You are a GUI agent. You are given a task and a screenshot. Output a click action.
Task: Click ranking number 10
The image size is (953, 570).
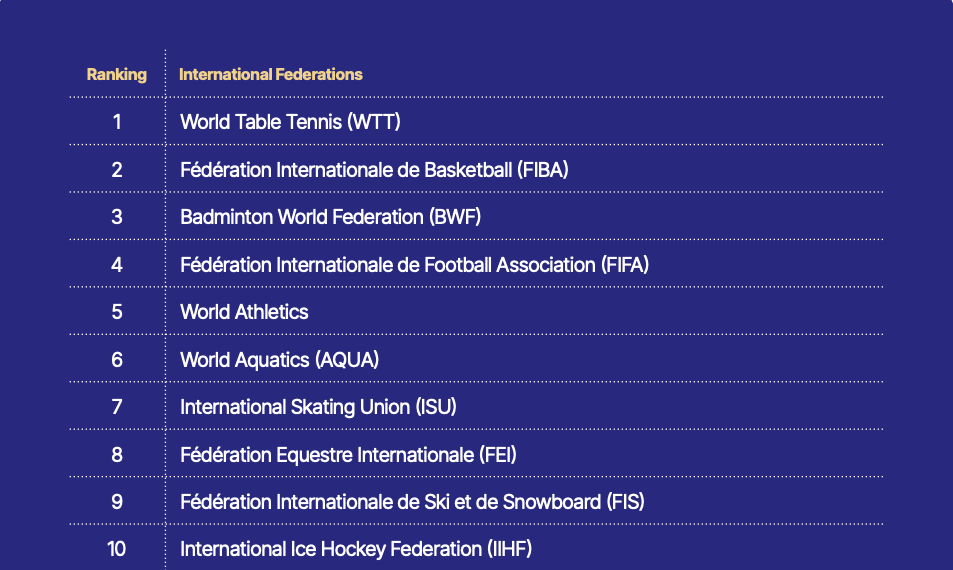click(117, 549)
